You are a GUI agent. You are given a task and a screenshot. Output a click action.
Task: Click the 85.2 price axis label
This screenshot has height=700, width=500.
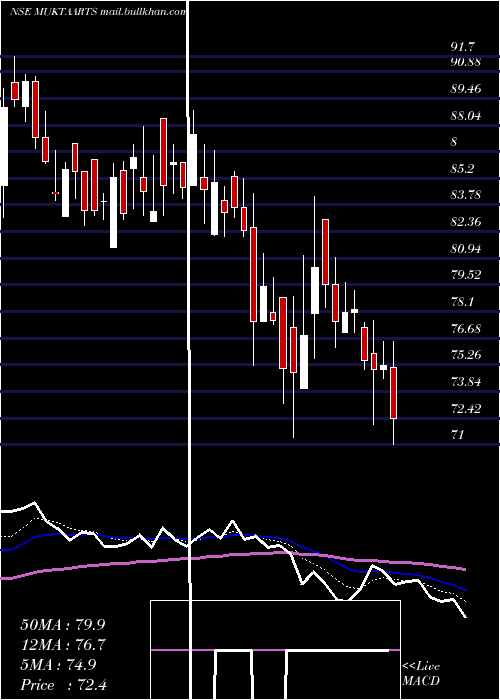point(462,169)
